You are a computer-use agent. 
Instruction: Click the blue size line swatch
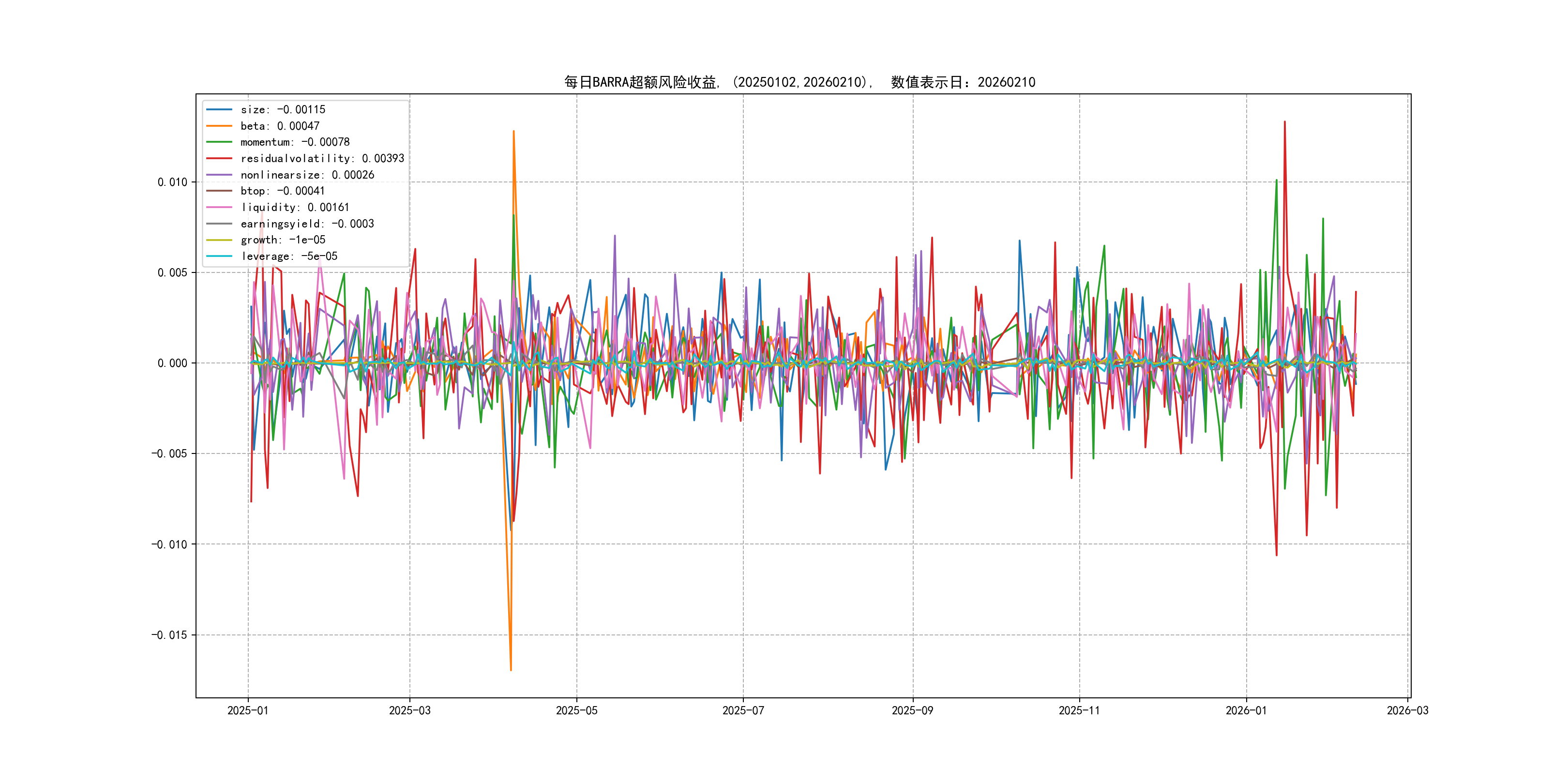tap(219, 109)
